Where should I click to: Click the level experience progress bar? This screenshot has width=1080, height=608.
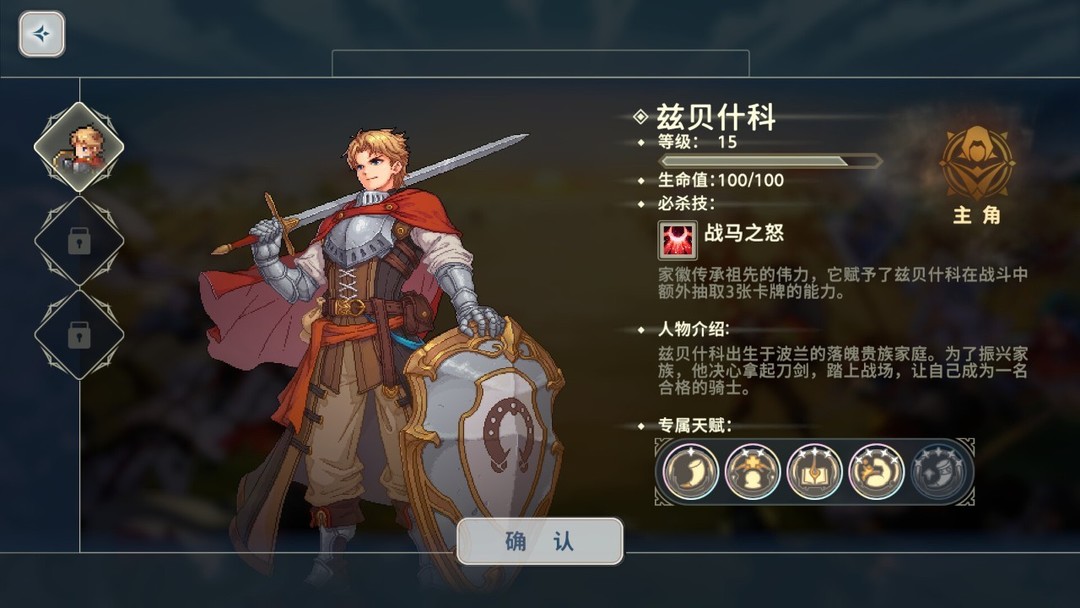[x=770, y=161]
